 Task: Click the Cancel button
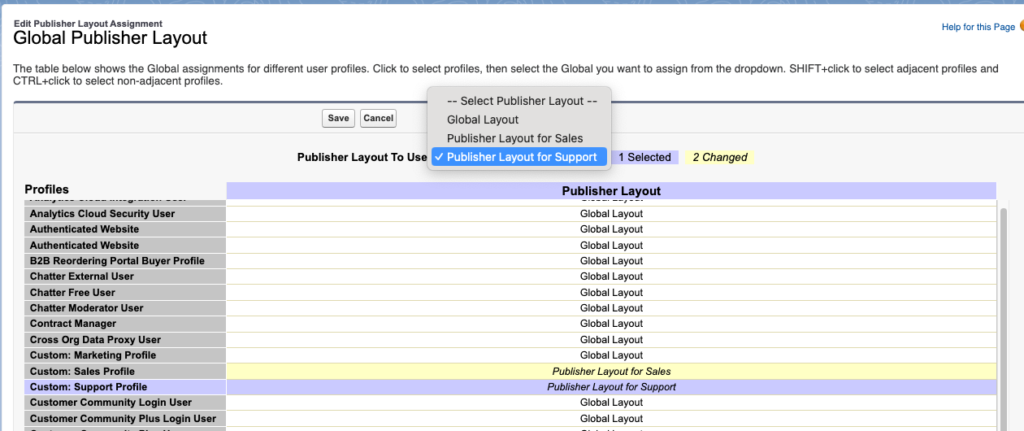pyautogui.click(x=378, y=118)
